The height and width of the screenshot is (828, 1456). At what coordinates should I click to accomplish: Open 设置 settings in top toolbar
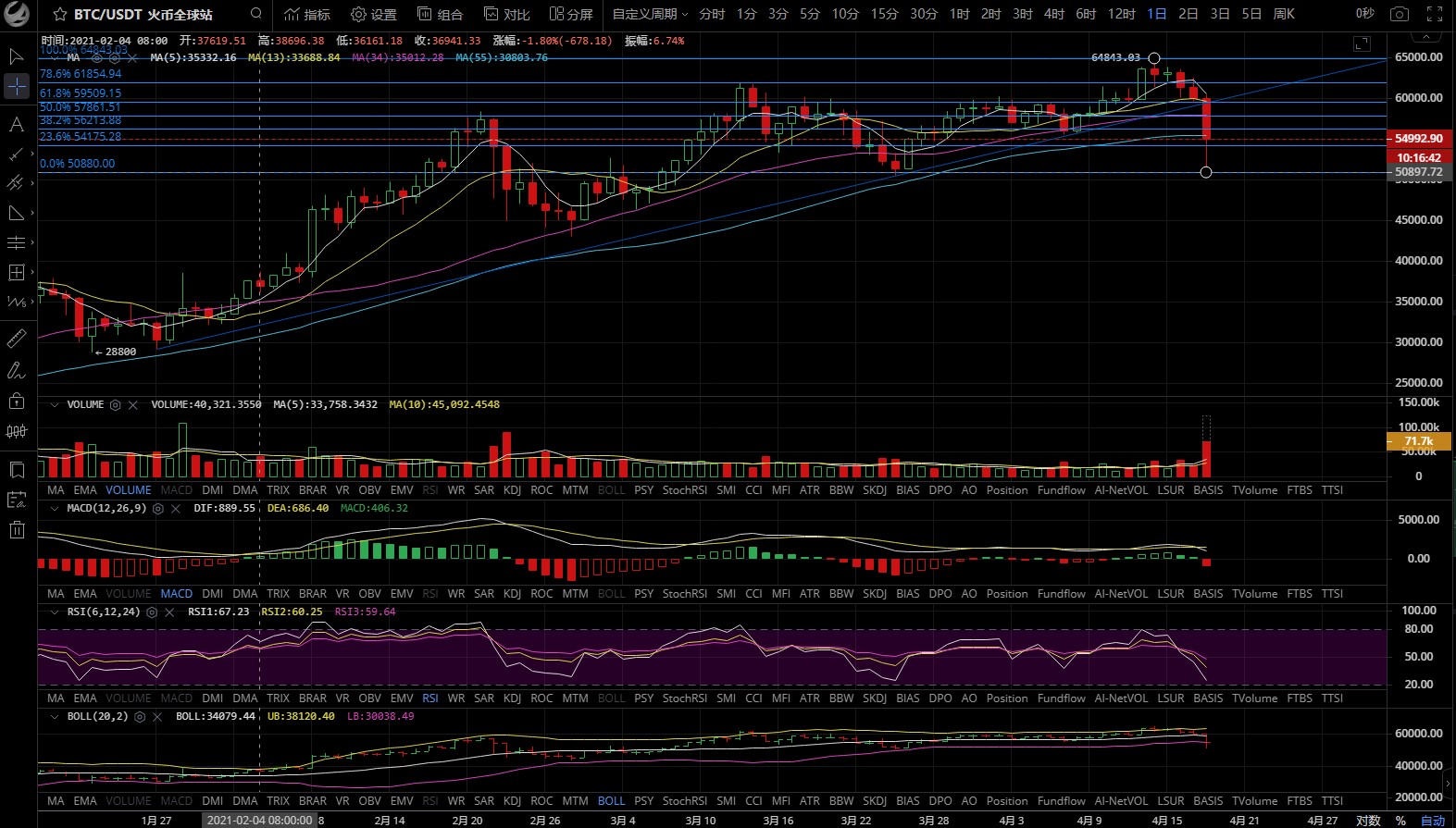coord(374,14)
